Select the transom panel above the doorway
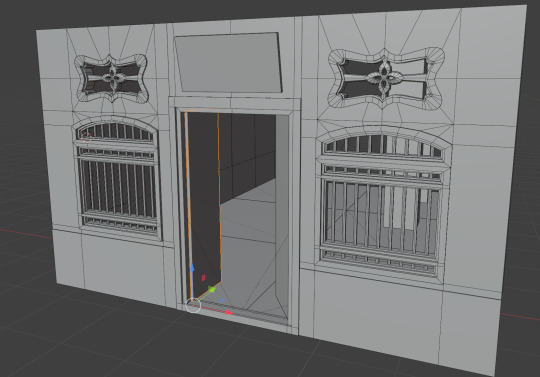The width and height of the screenshot is (540, 377). tap(229, 63)
